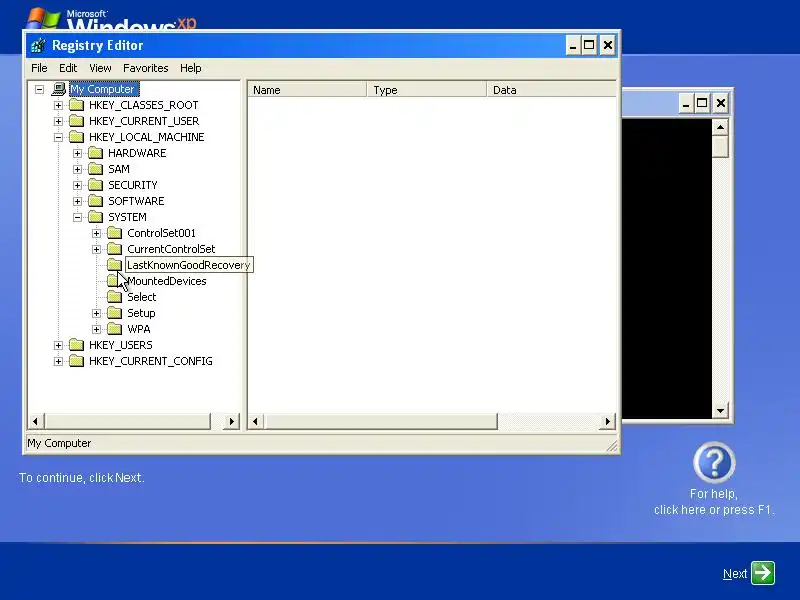
Task: Click the HKEY_CLASSES_ROOT folder icon
Action: [x=77, y=105]
